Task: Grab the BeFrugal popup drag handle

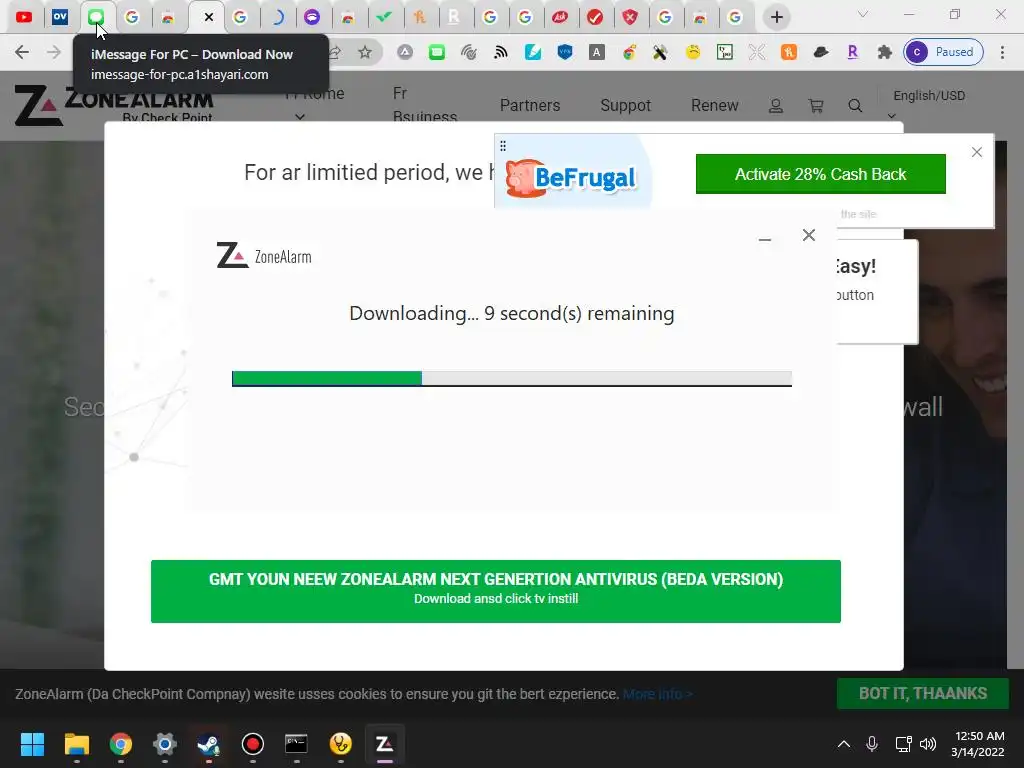Action: 503,146
